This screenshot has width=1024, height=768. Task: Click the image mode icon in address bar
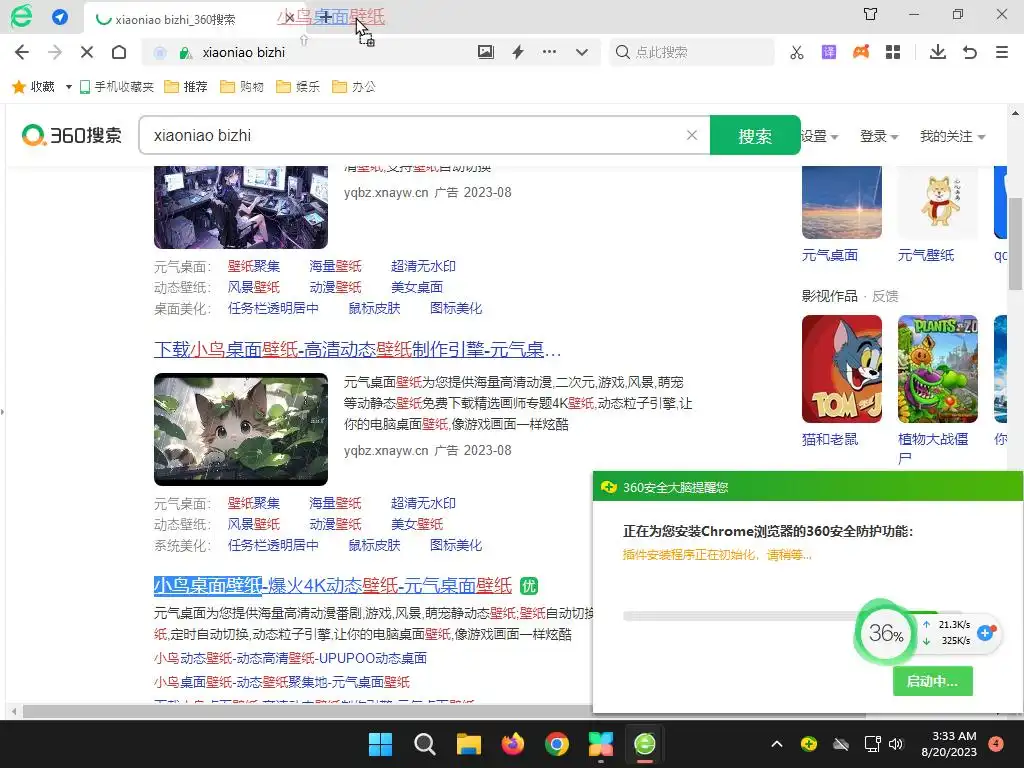click(x=485, y=52)
